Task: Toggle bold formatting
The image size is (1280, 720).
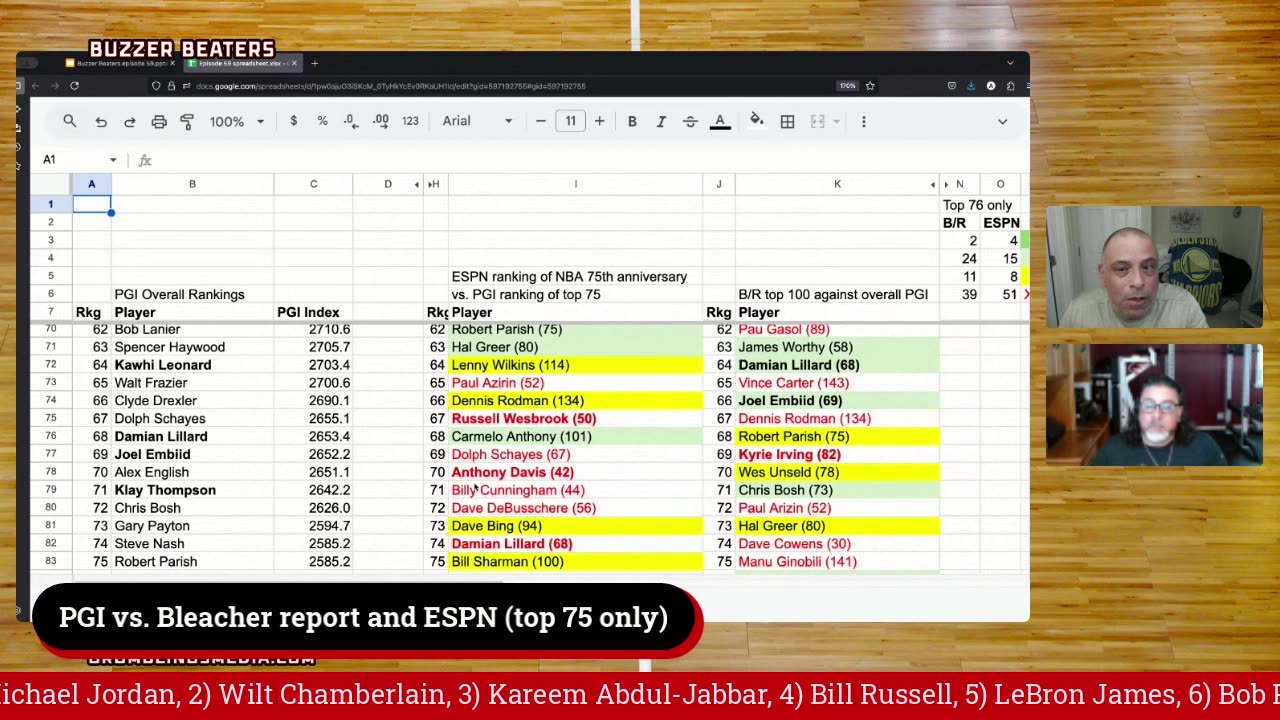Action: click(632, 121)
